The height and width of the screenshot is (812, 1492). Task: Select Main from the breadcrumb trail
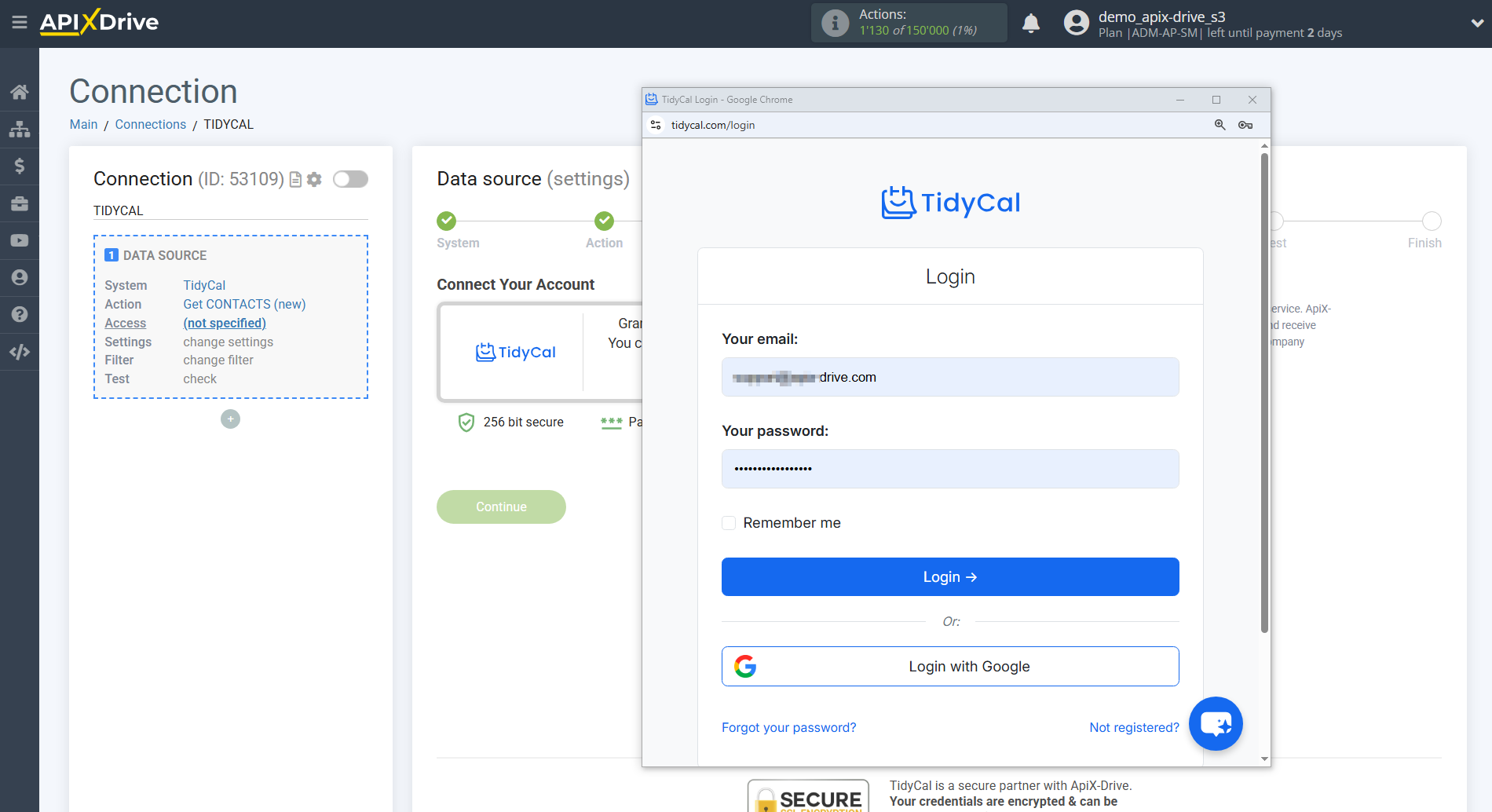point(83,124)
